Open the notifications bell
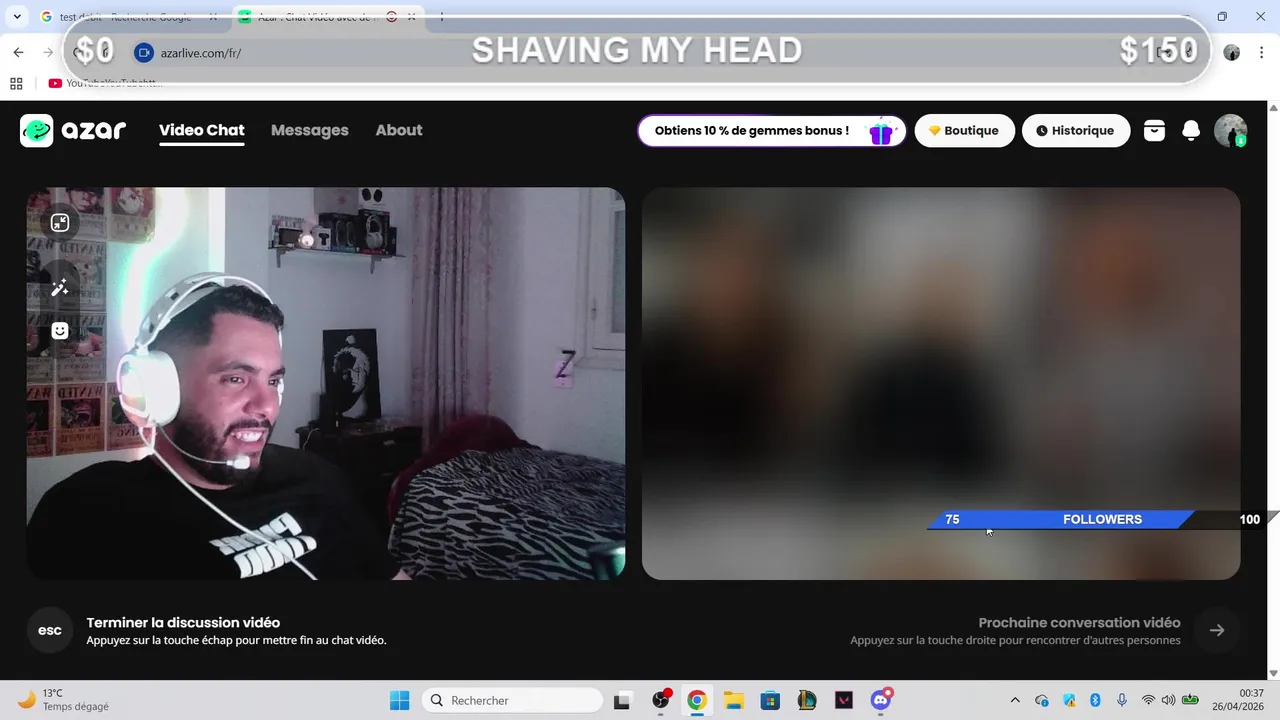This screenshot has width=1280, height=720. pos(1191,131)
